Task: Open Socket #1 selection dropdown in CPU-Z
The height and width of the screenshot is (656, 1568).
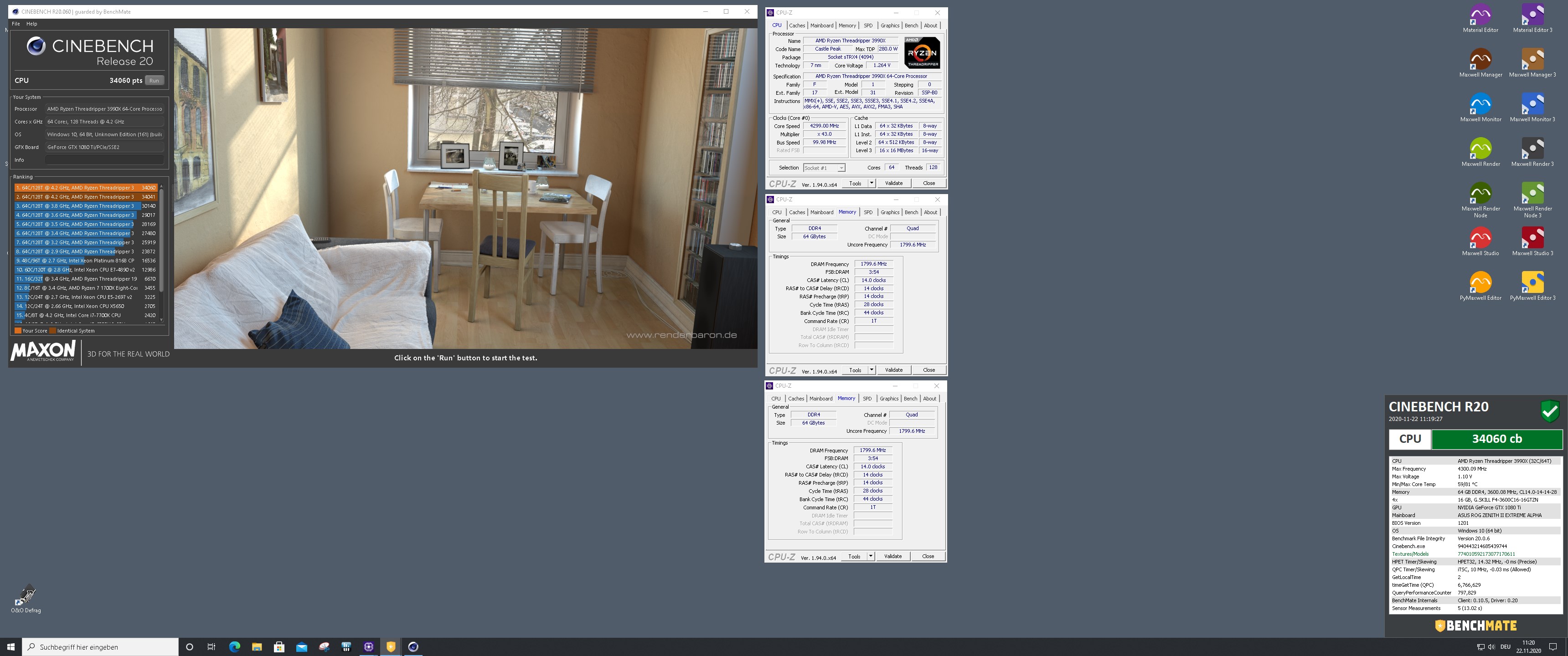Action: (824, 168)
